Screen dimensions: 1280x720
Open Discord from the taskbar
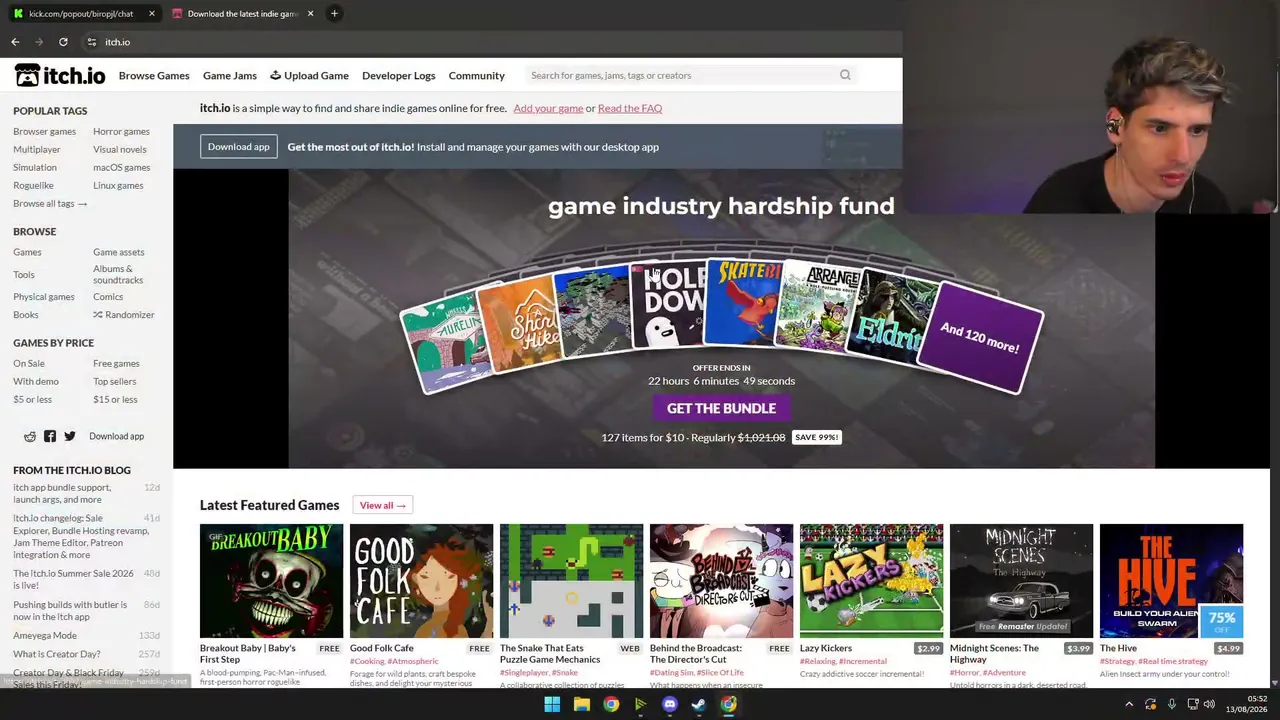click(670, 704)
